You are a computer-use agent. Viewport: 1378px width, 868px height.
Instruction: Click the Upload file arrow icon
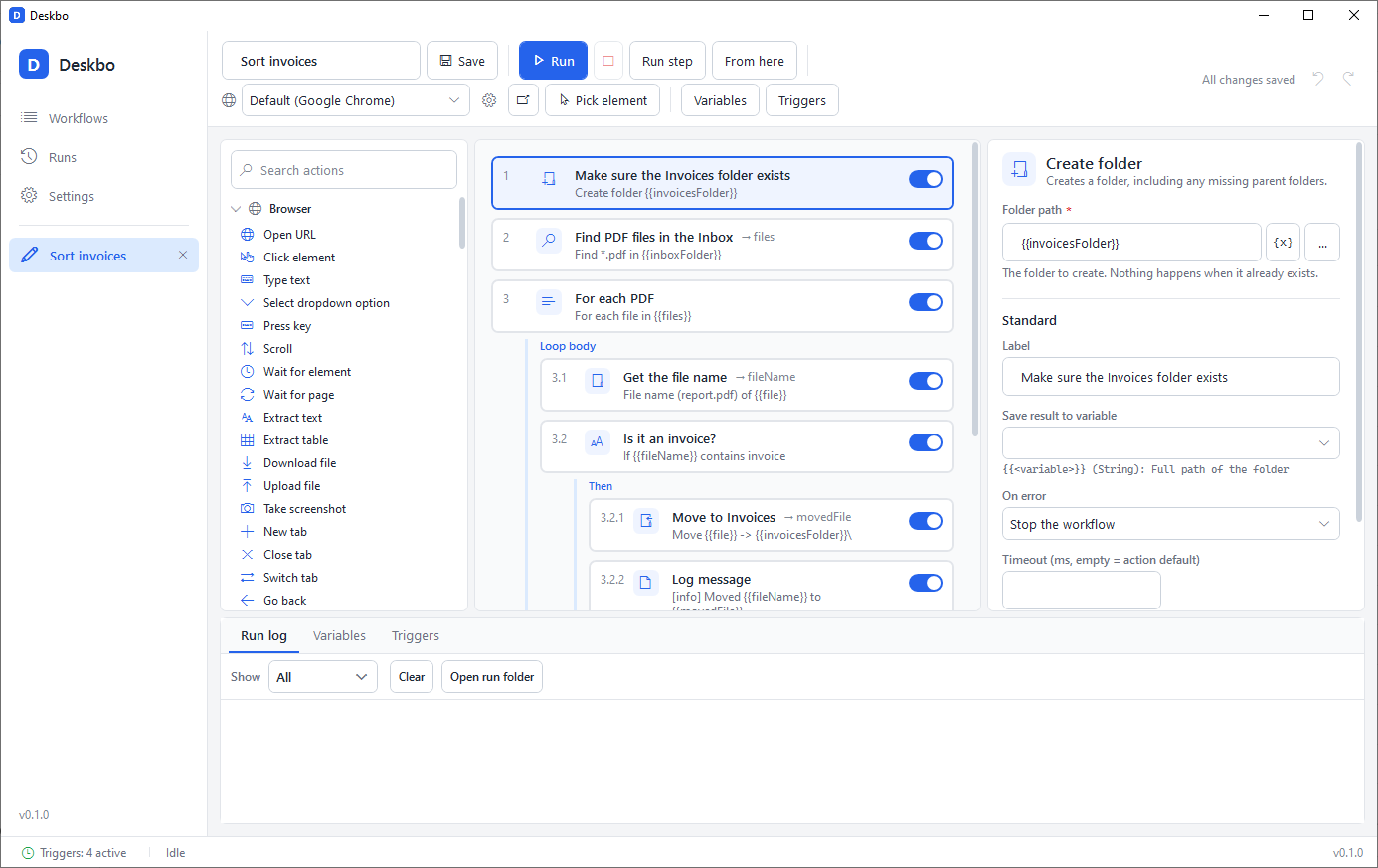tap(248, 486)
